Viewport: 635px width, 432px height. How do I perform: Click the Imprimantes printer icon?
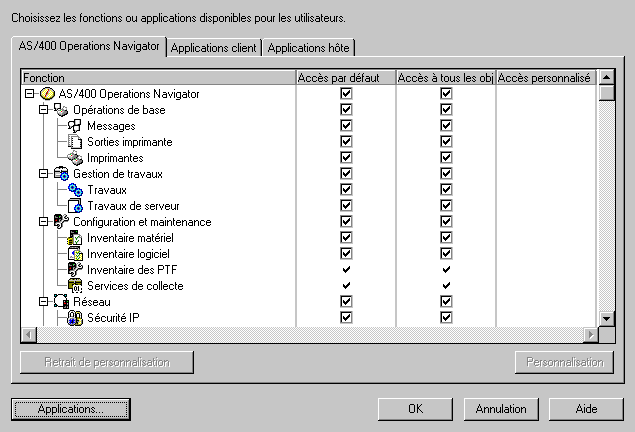click(75, 158)
